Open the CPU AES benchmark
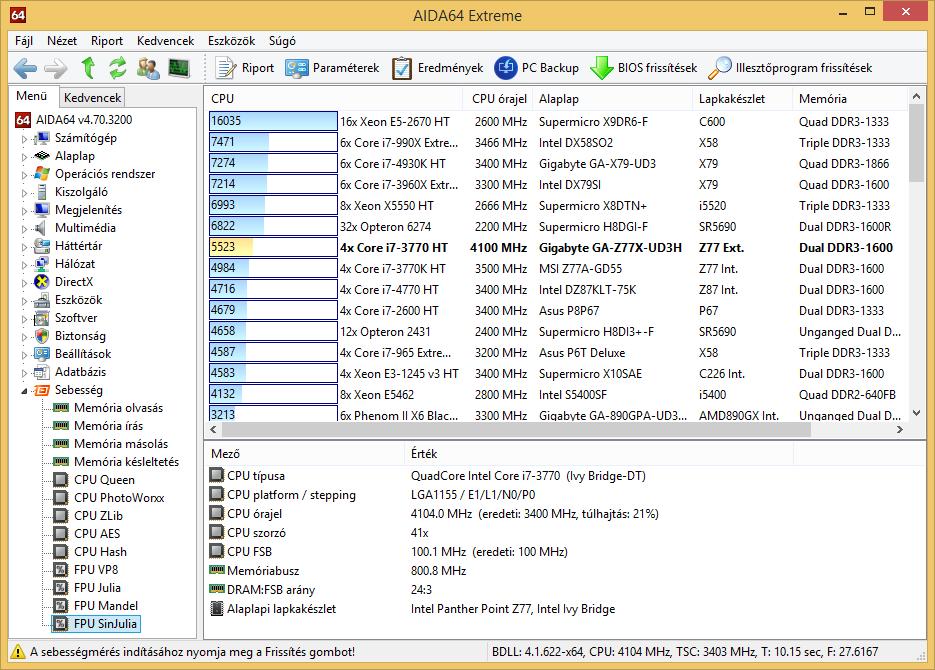This screenshot has width=935, height=670. click(x=97, y=533)
